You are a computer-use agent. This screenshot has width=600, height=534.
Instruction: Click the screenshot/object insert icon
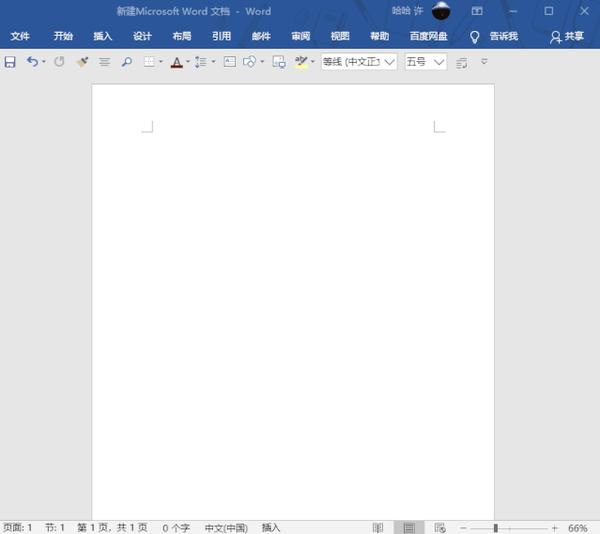tap(279, 62)
